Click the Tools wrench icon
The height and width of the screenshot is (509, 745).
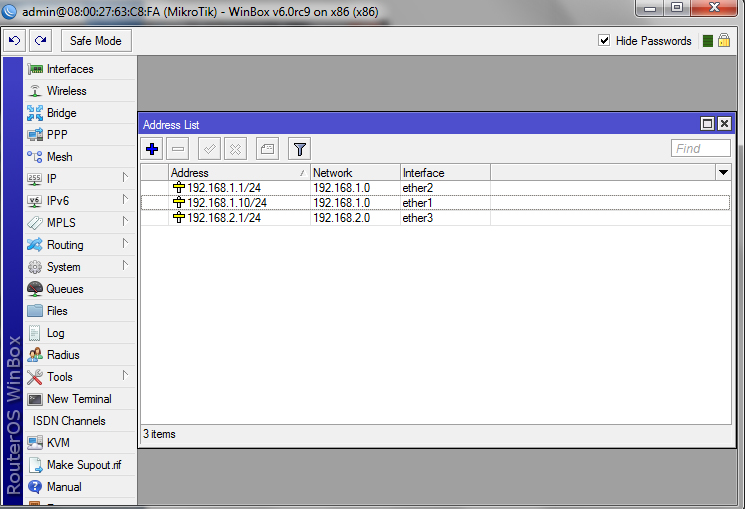point(35,377)
